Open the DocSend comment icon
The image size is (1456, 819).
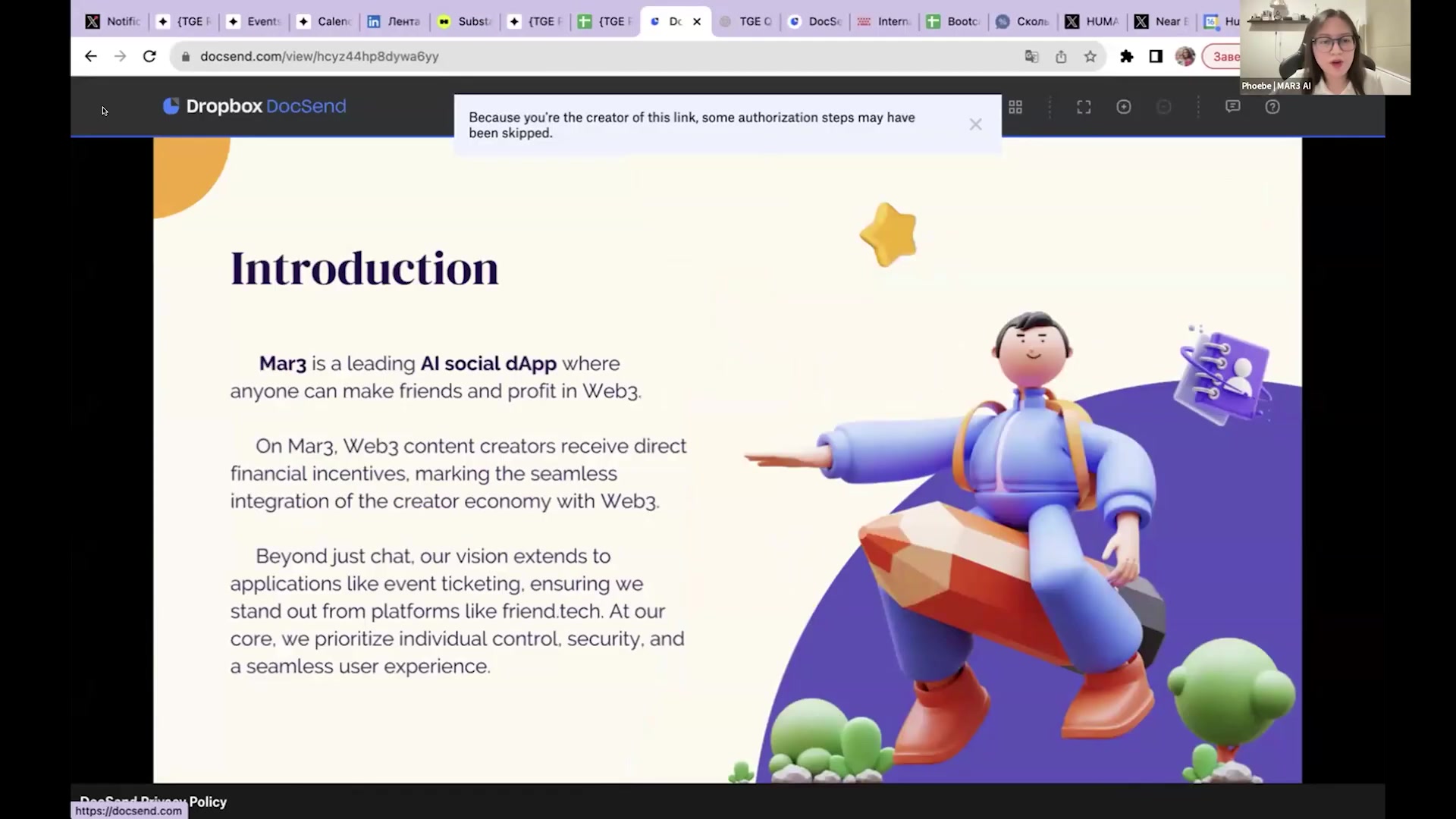(x=1233, y=107)
